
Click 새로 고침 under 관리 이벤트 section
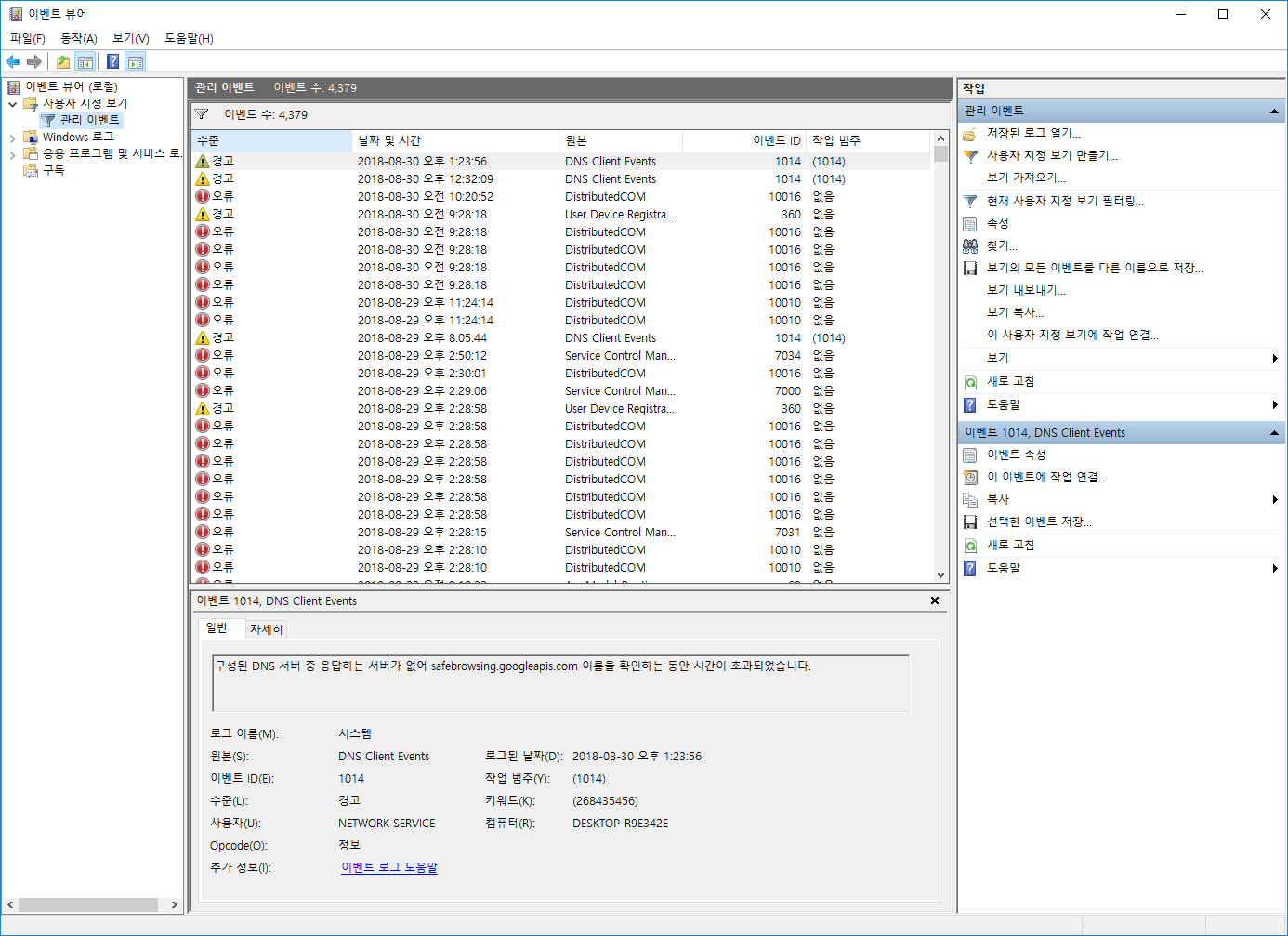tap(1010, 381)
